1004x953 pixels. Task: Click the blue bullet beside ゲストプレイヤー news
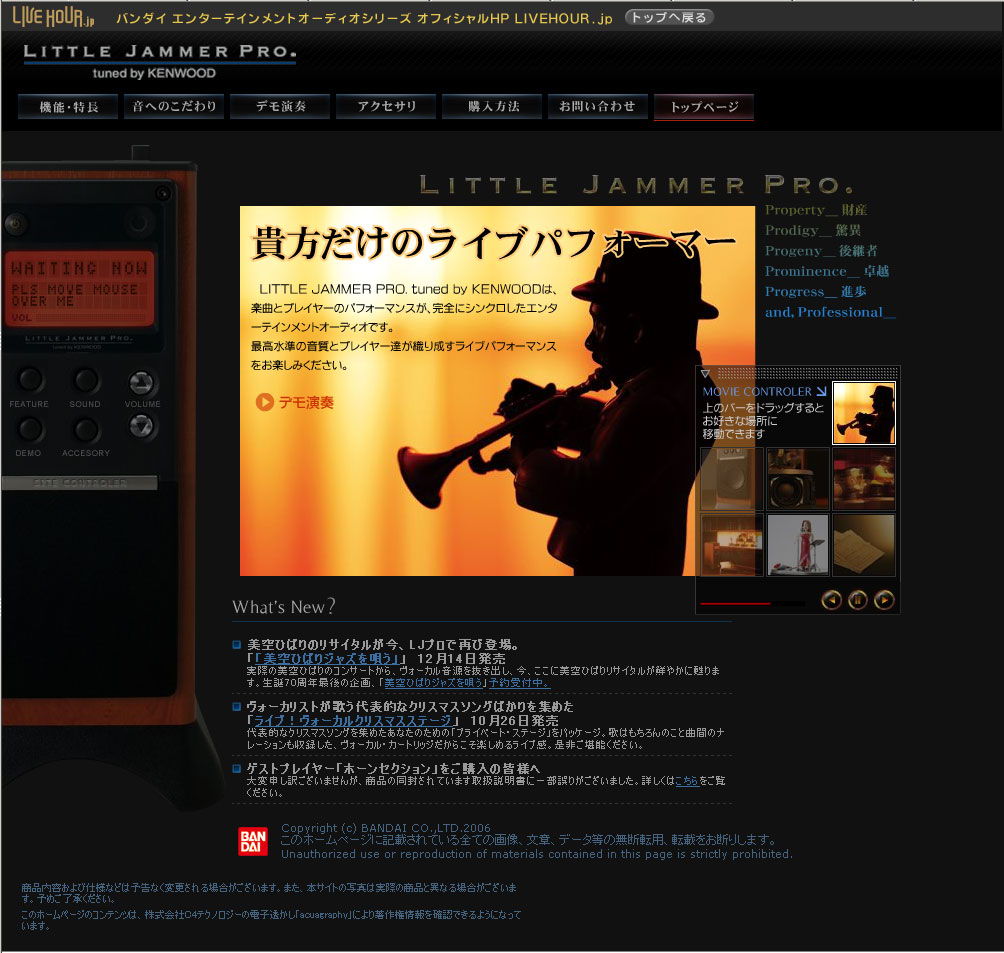[x=236, y=768]
